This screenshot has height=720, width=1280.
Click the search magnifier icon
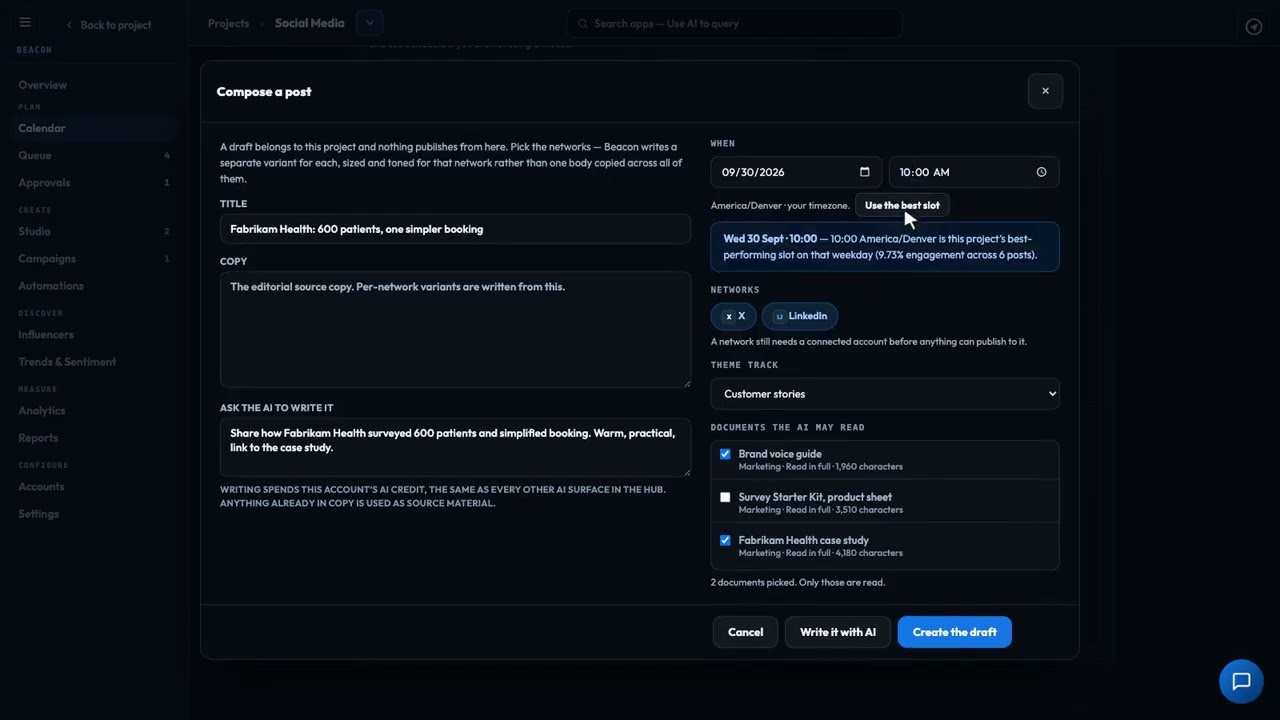[x=582, y=24]
